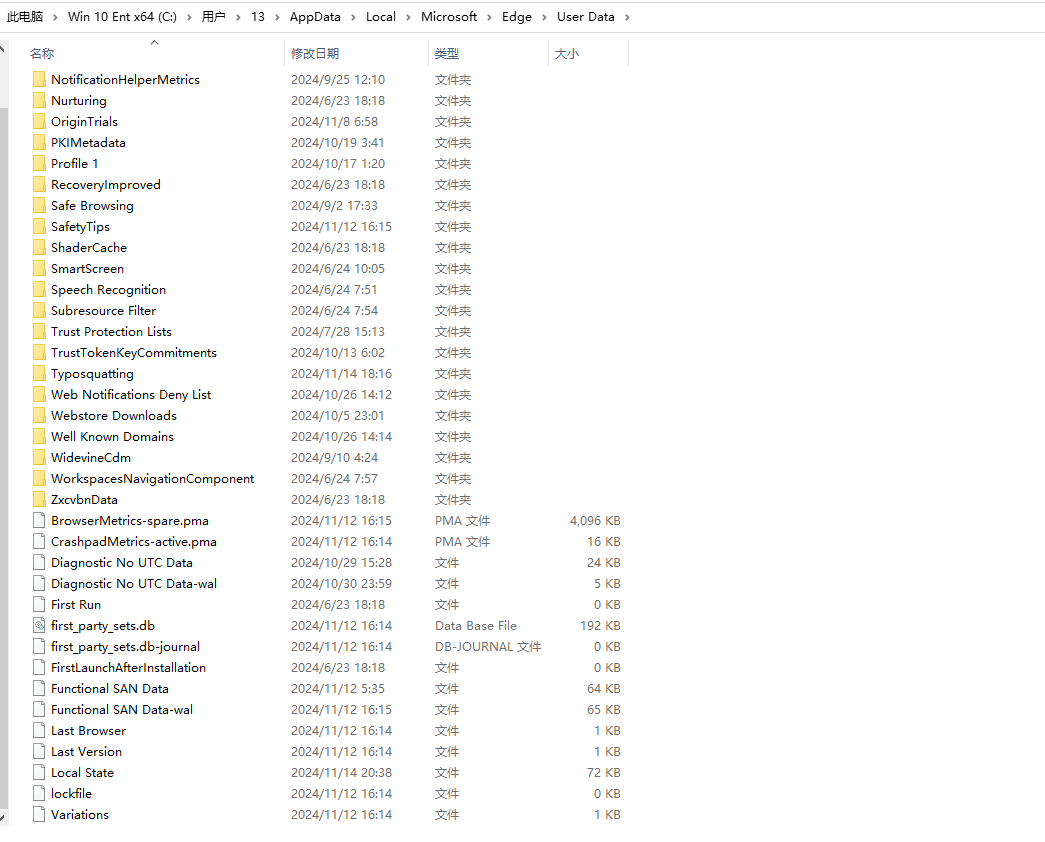Select first_party_sets.db-journal file name
This screenshot has width=1045, height=842.
point(125,647)
